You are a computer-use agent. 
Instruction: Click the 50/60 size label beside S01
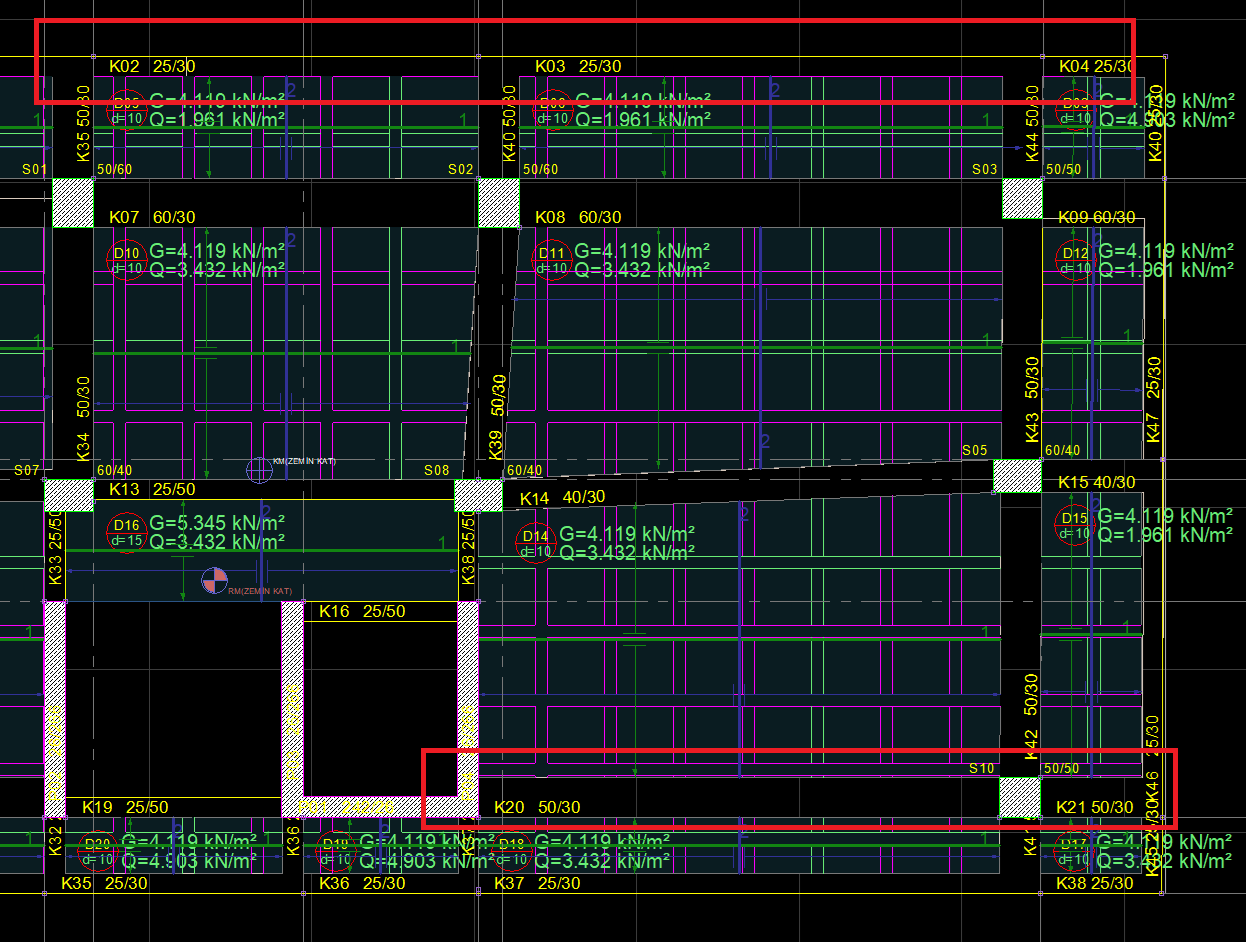pos(114,169)
